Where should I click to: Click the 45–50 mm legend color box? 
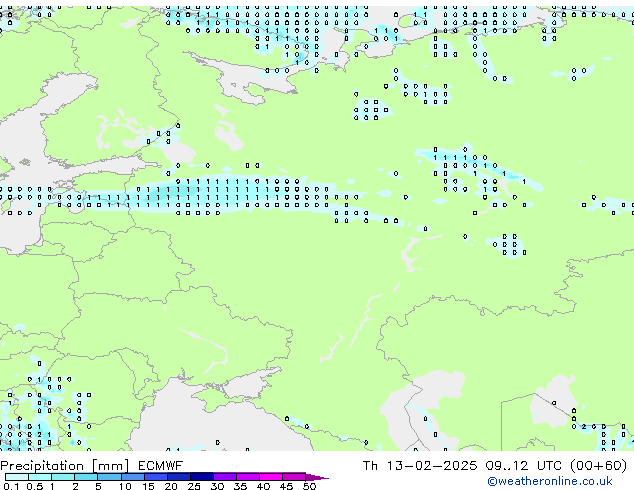pos(294,477)
